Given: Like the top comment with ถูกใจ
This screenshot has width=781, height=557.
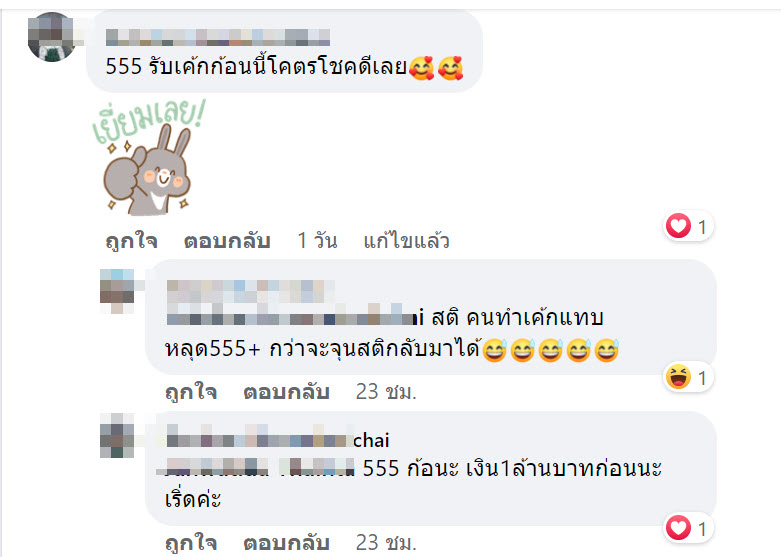Looking at the screenshot, I should point(131,241).
